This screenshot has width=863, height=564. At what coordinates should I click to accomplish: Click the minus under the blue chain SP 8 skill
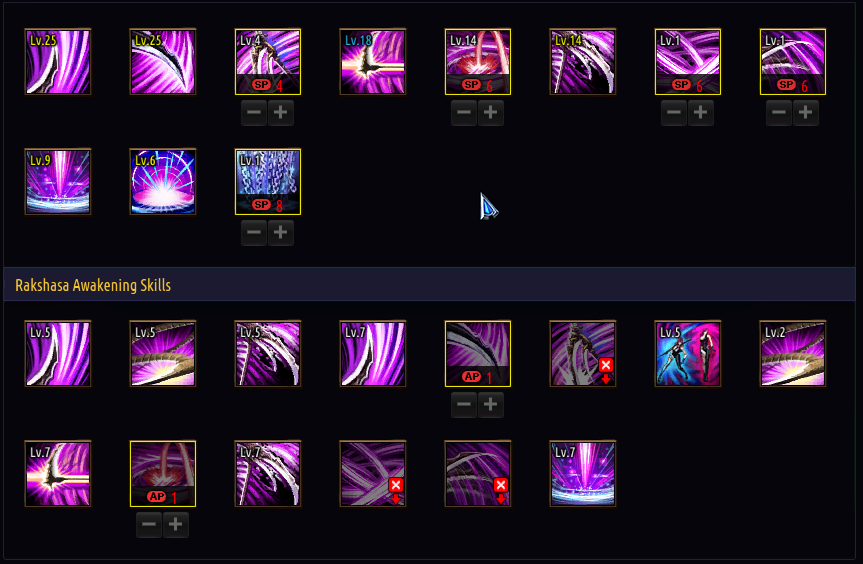click(x=254, y=232)
